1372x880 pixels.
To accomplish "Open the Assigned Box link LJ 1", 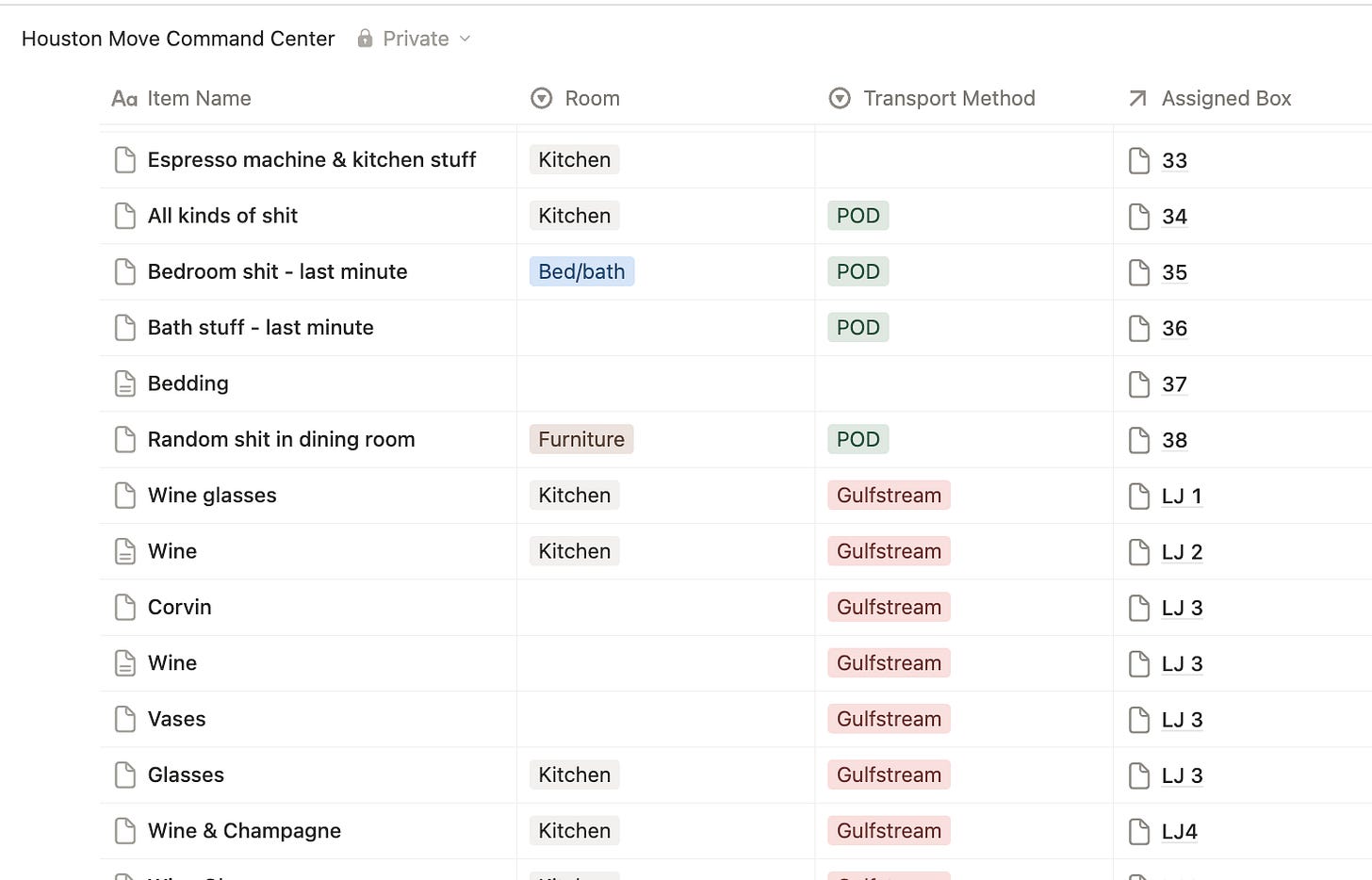I will point(1182,497).
